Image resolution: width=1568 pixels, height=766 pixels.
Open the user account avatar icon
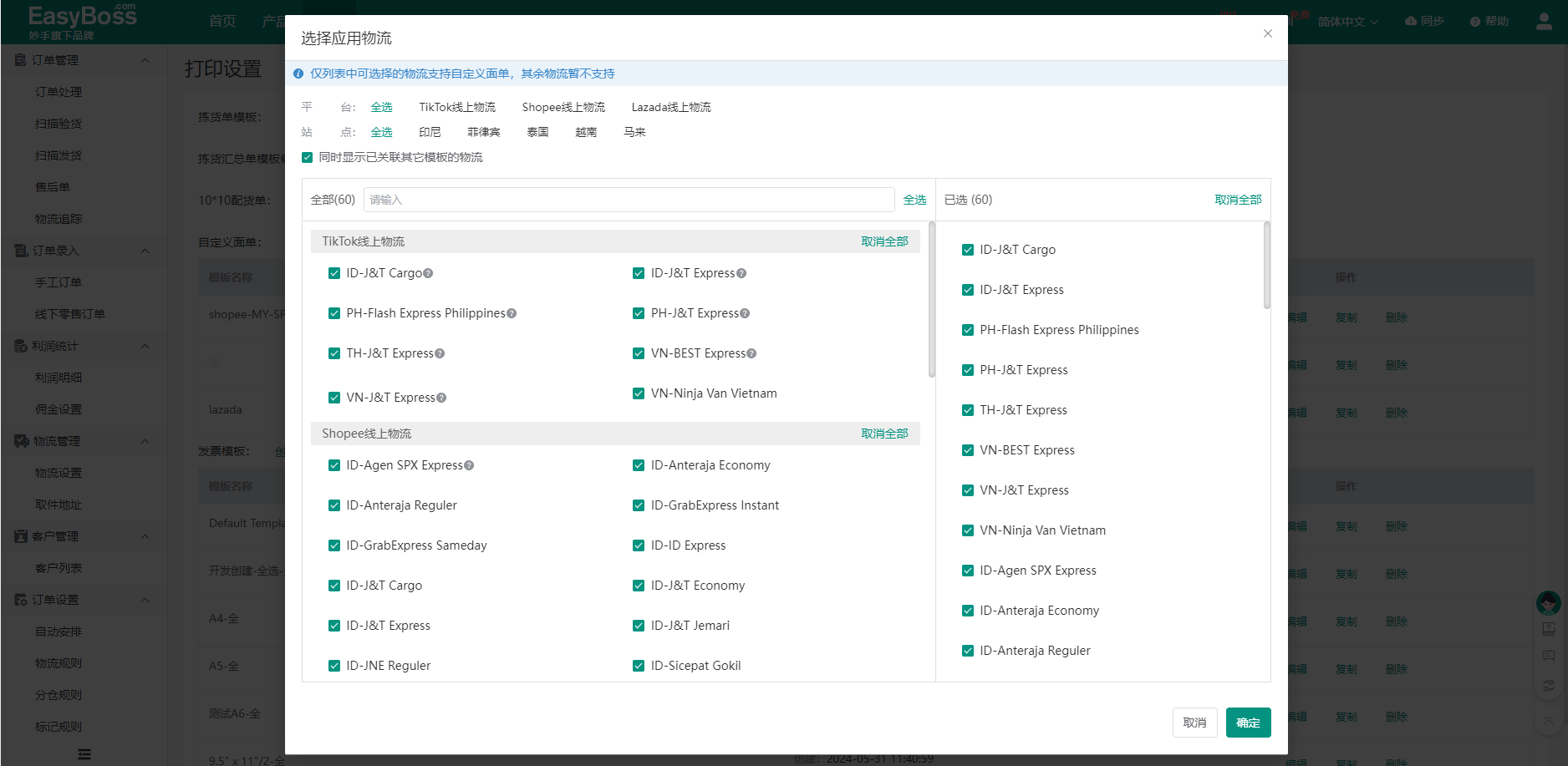[x=1544, y=22]
